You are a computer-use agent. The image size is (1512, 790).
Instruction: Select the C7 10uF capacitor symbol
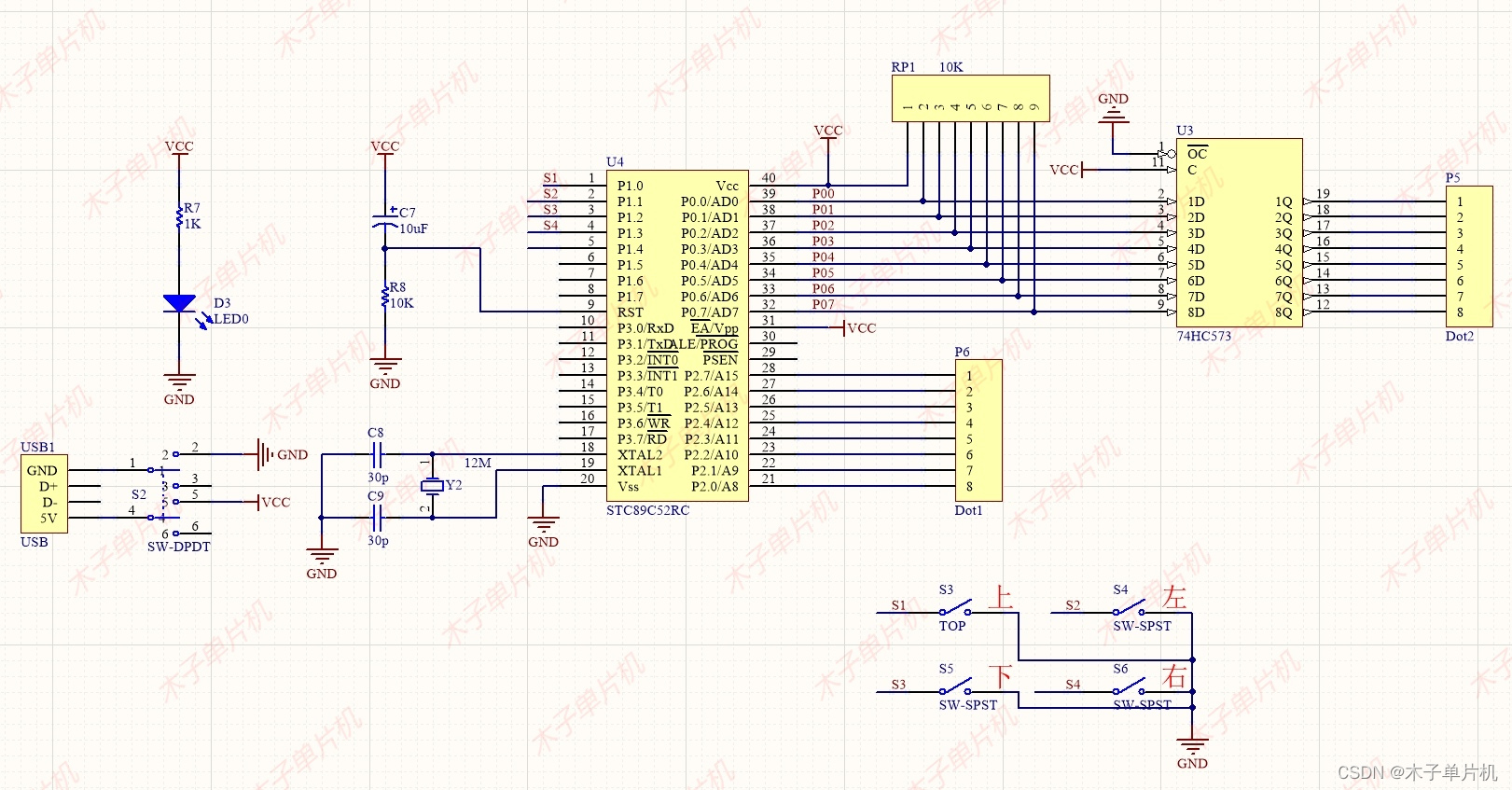coord(385,222)
